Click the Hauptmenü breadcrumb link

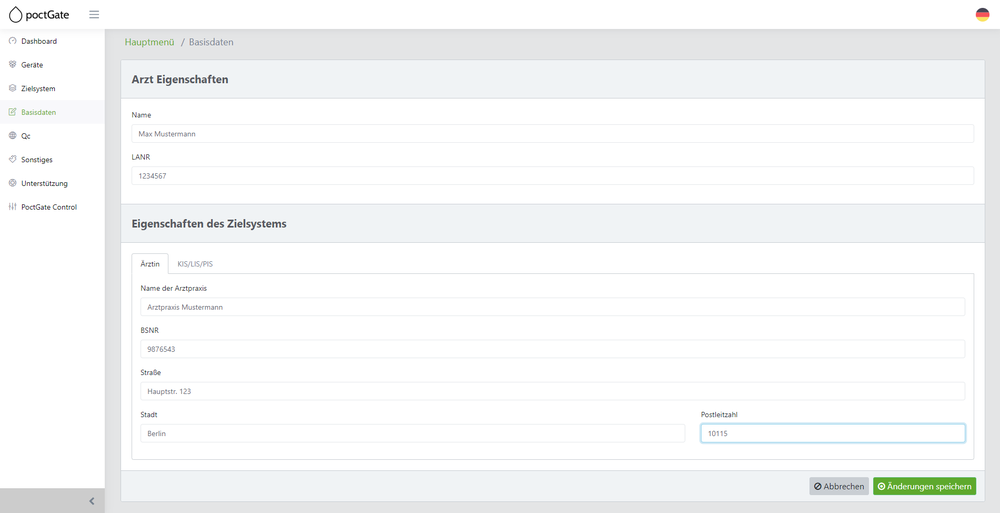click(x=149, y=42)
